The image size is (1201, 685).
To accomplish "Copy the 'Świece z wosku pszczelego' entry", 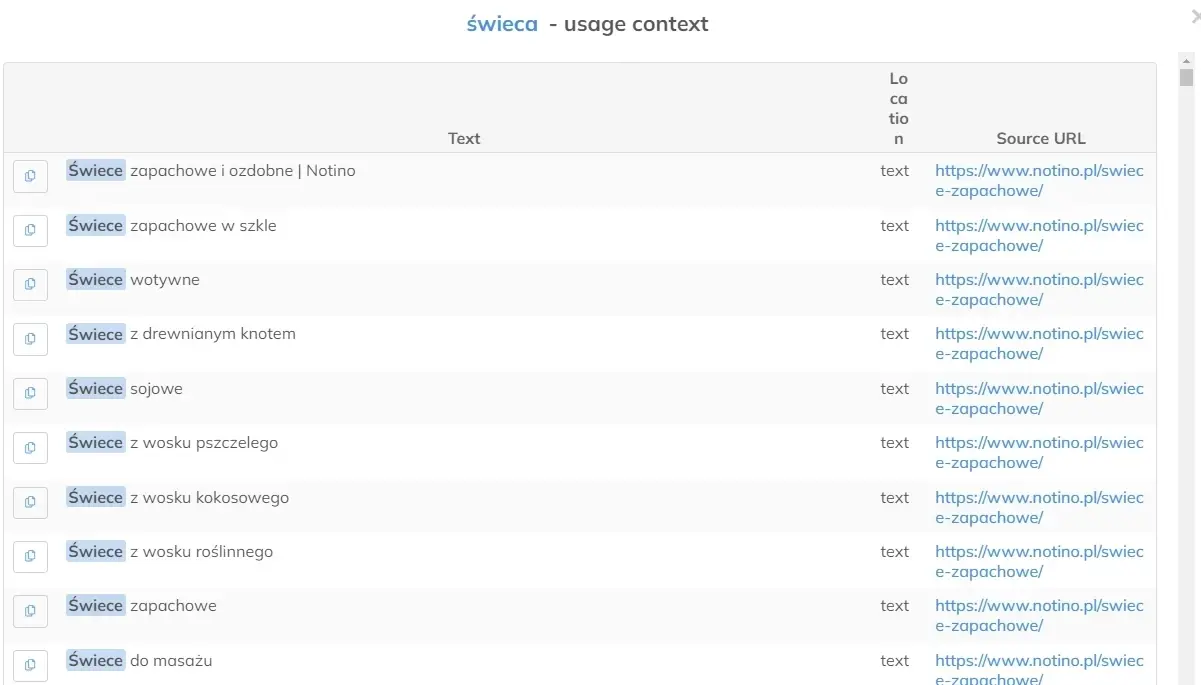I will tap(30, 447).
